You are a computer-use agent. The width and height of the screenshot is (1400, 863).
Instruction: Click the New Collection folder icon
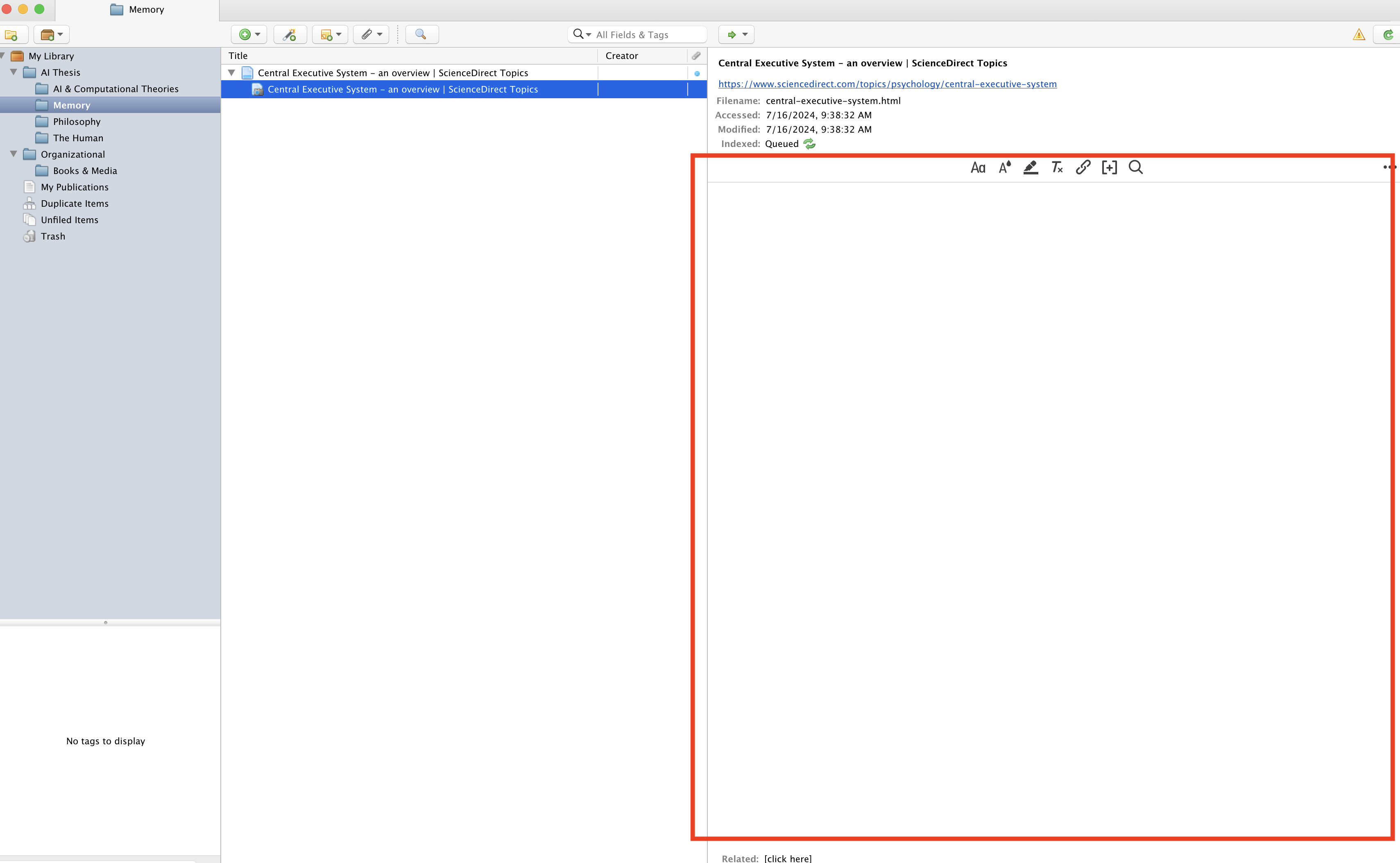point(11,35)
